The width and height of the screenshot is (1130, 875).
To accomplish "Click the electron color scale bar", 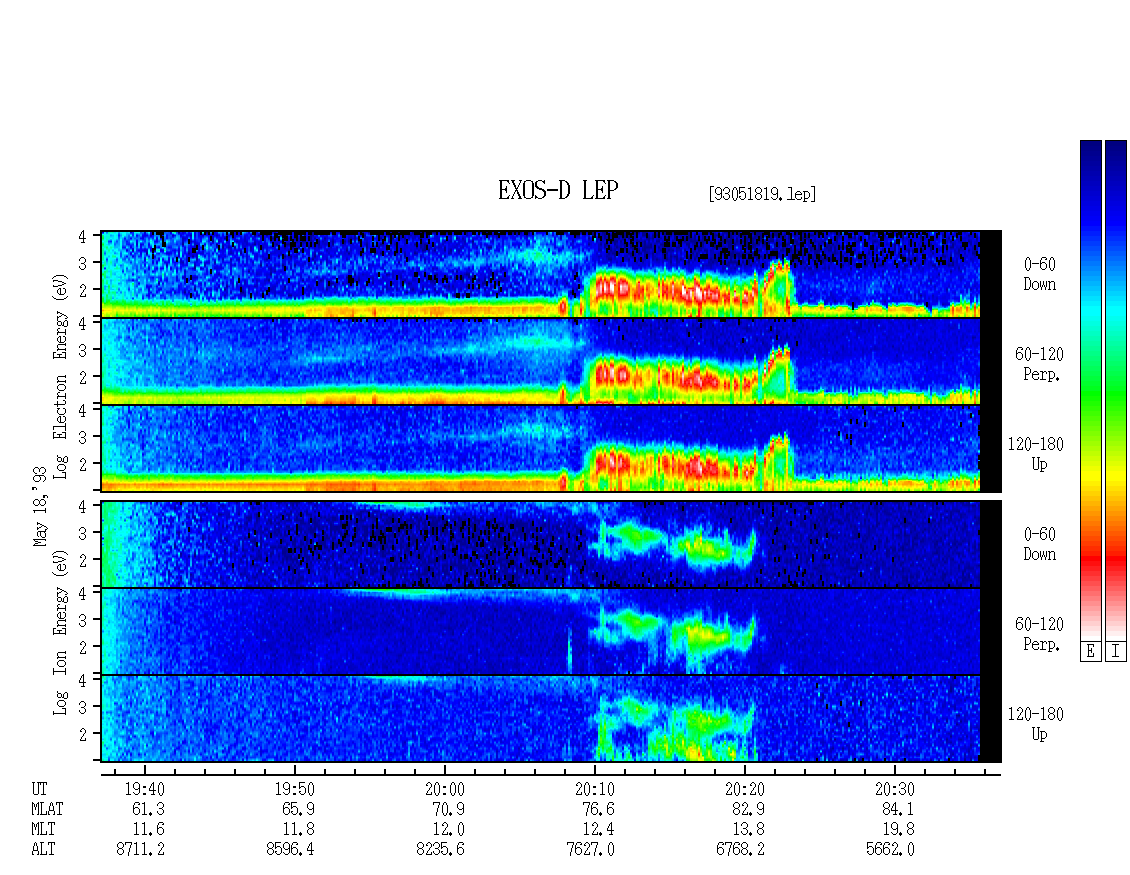I will (x=1090, y=390).
